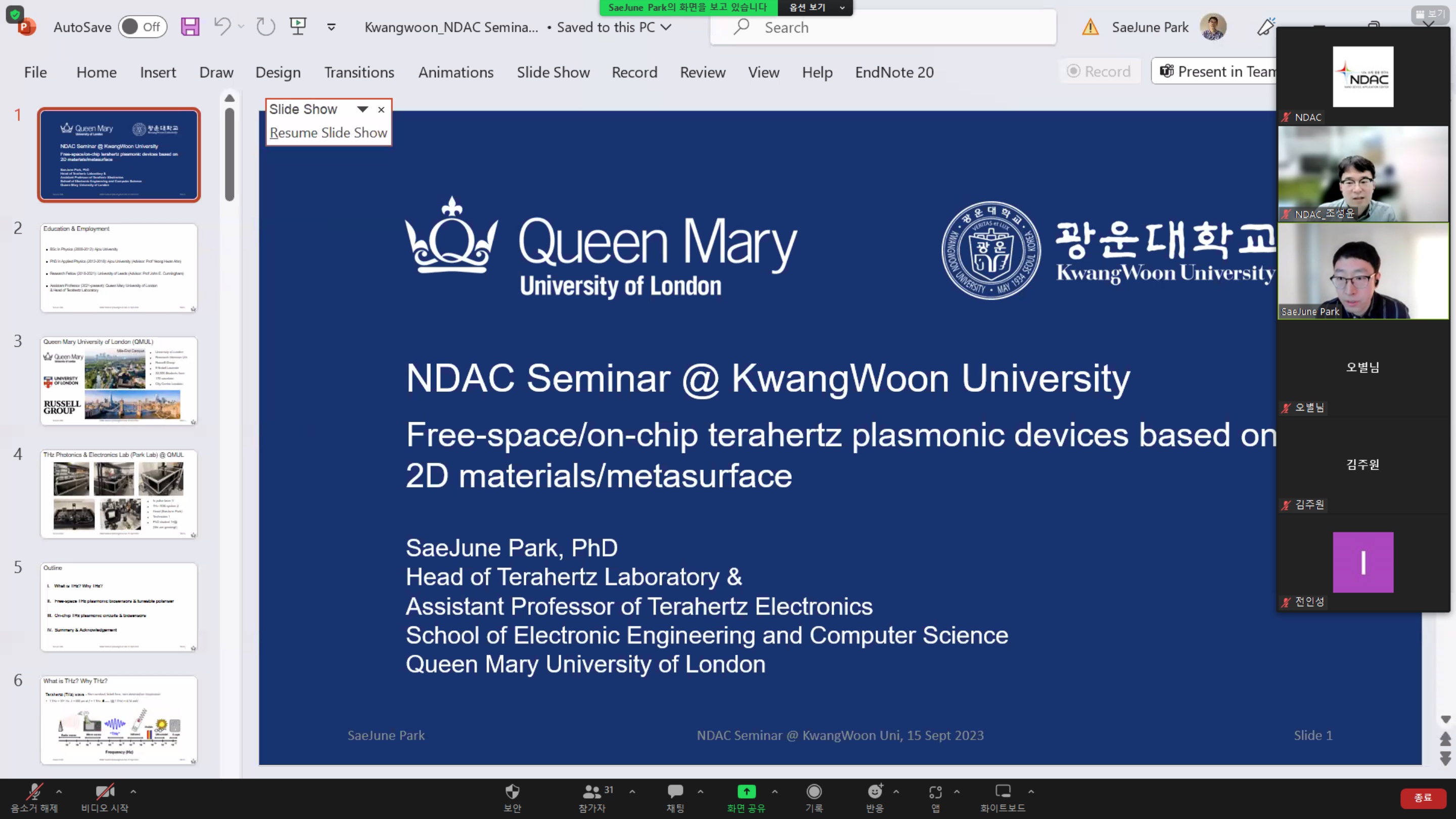Start video in Zoom toolbar
Screen dimensions: 1456x819
(105, 798)
